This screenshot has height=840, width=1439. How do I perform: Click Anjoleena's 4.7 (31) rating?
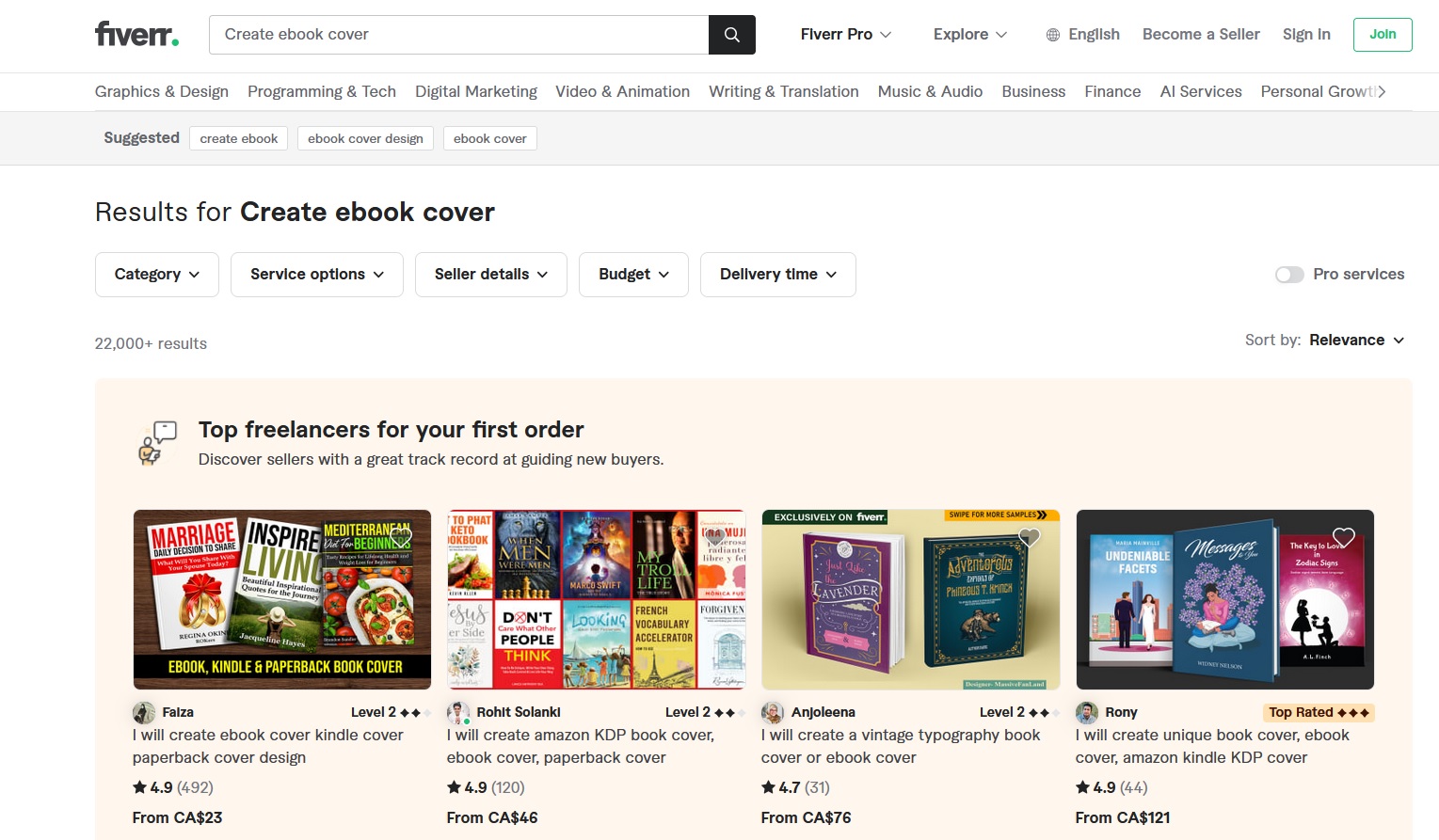(796, 788)
